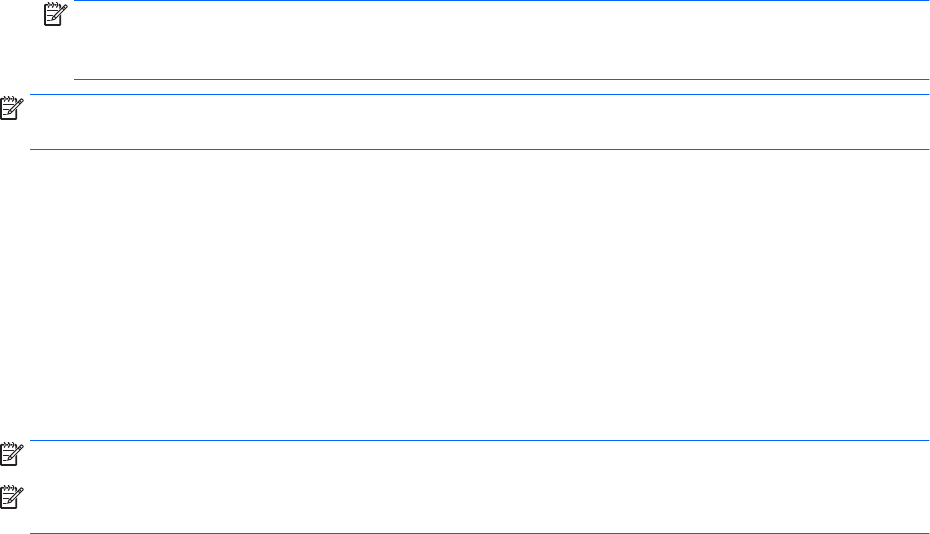Screen dimensions: 930x534
Task: Click the left end of the indented note's bottom line
Action: pyautogui.click(x=78, y=80)
